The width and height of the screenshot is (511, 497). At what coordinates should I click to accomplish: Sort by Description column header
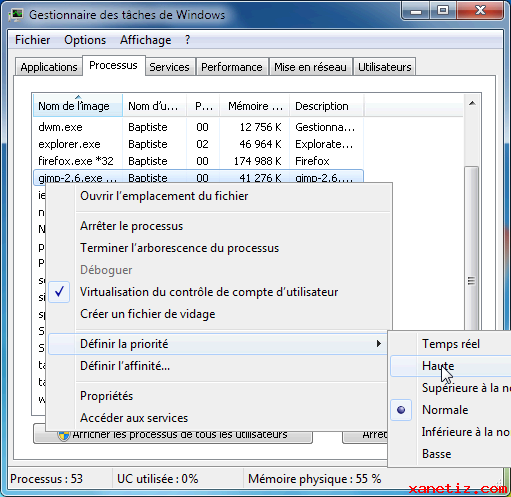click(x=327, y=106)
